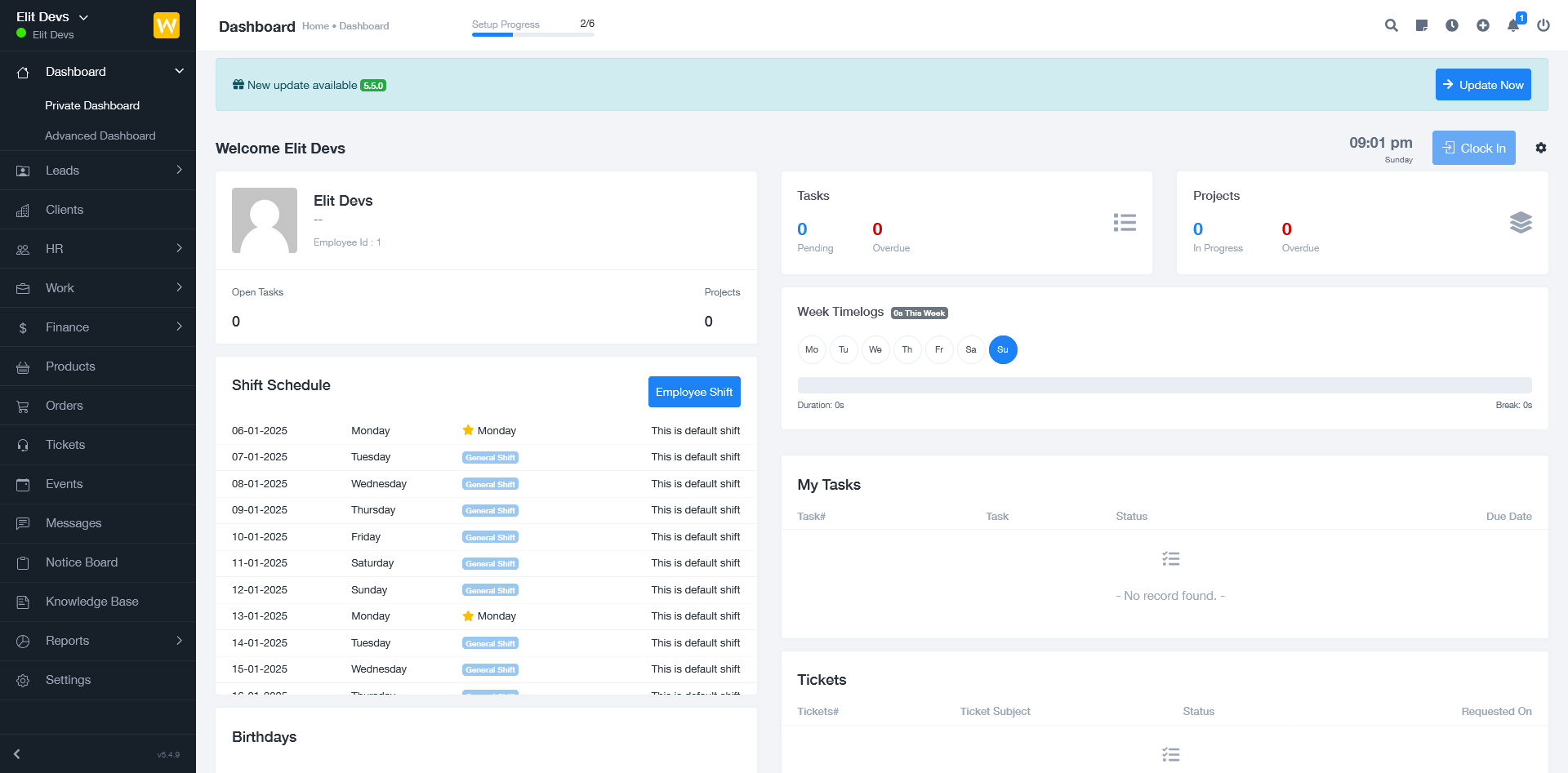Screen dimensions: 1568x773
Task: Select the Th day in Week Timelogs
Action: [x=907, y=349]
